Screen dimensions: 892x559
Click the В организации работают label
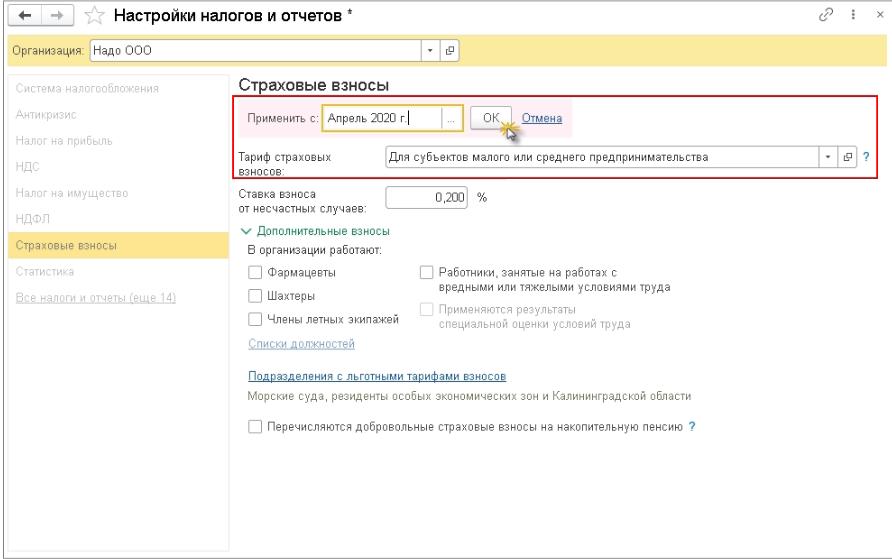[x=315, y=250]
